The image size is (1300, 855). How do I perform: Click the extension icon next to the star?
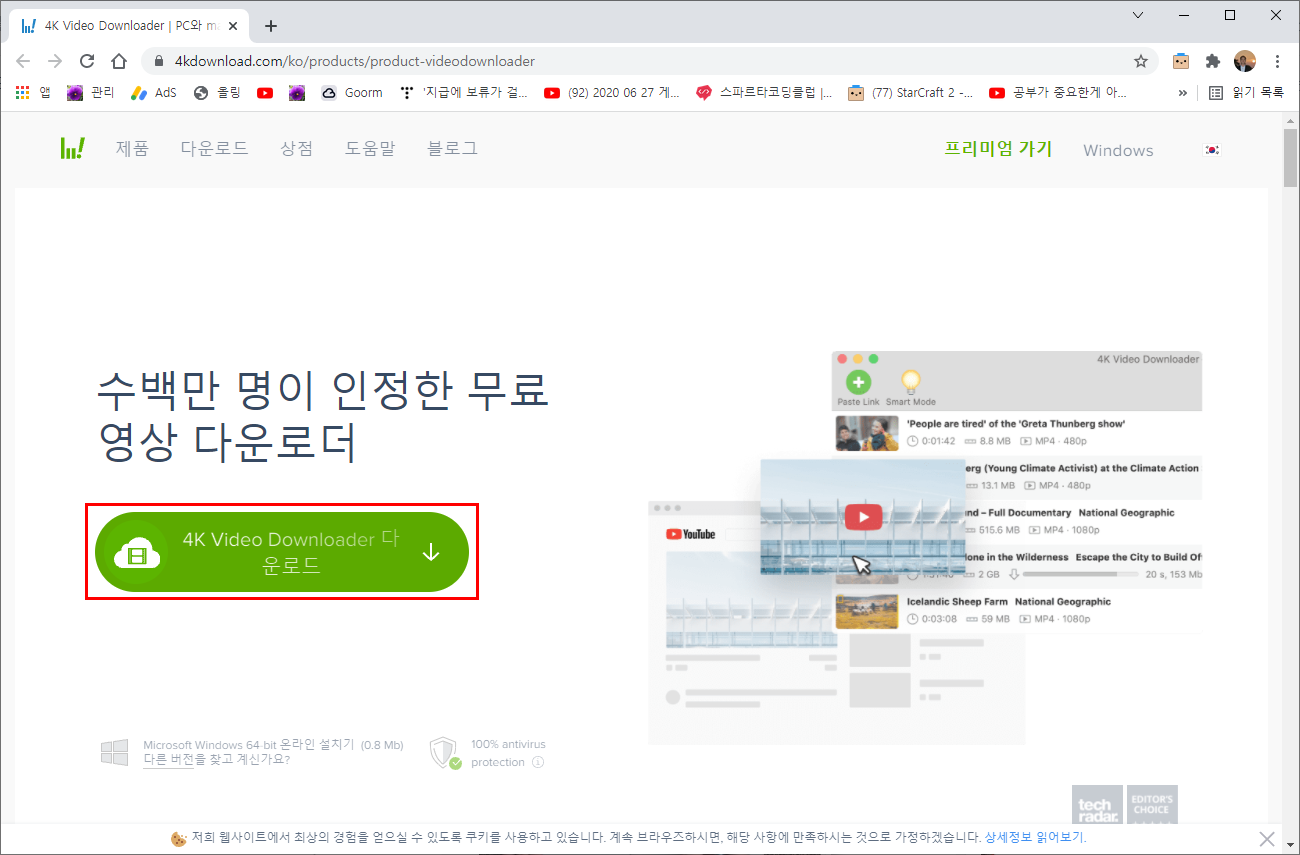point(1181,61)
